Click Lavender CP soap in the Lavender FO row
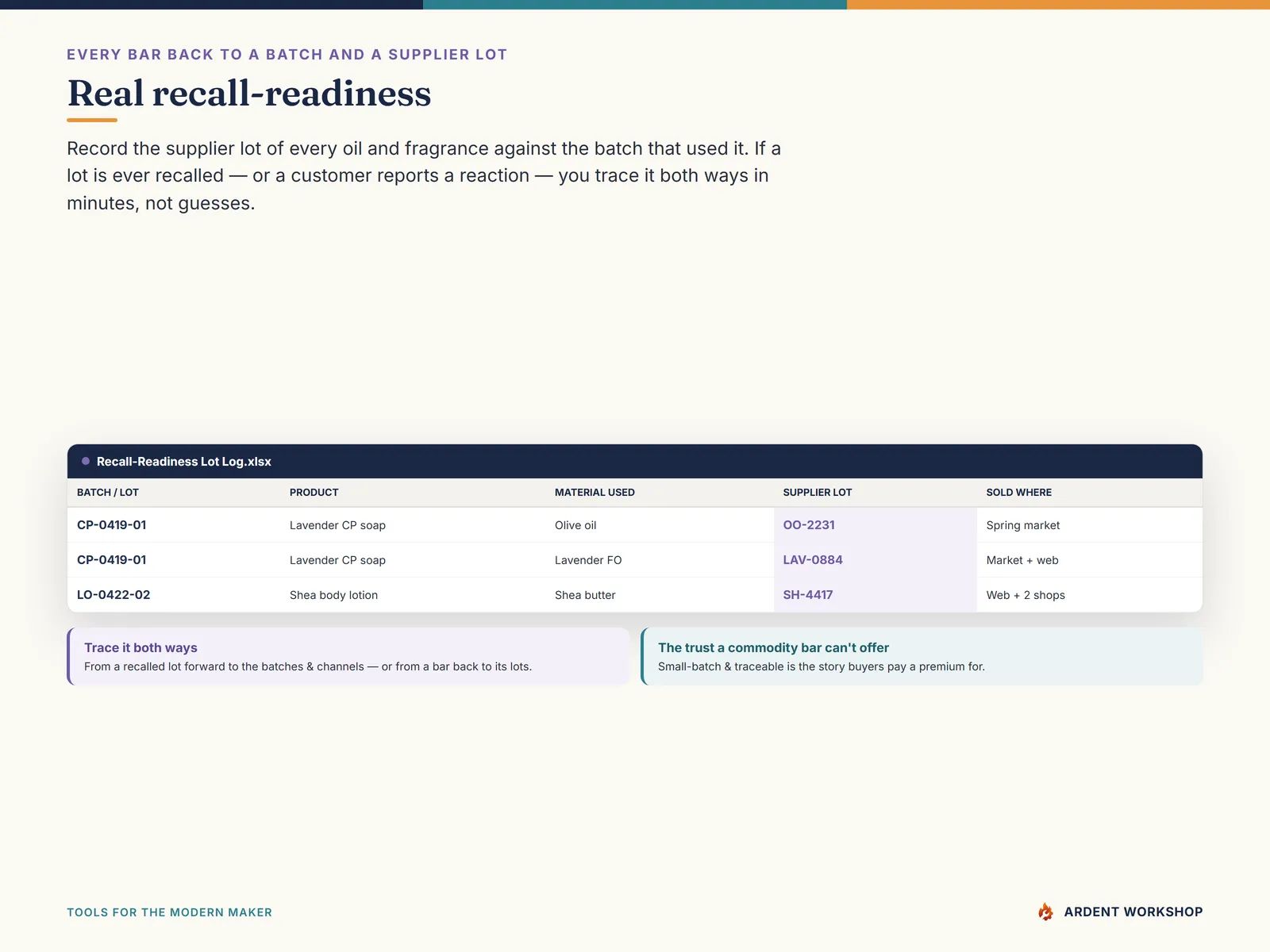 tap(337, 560)
